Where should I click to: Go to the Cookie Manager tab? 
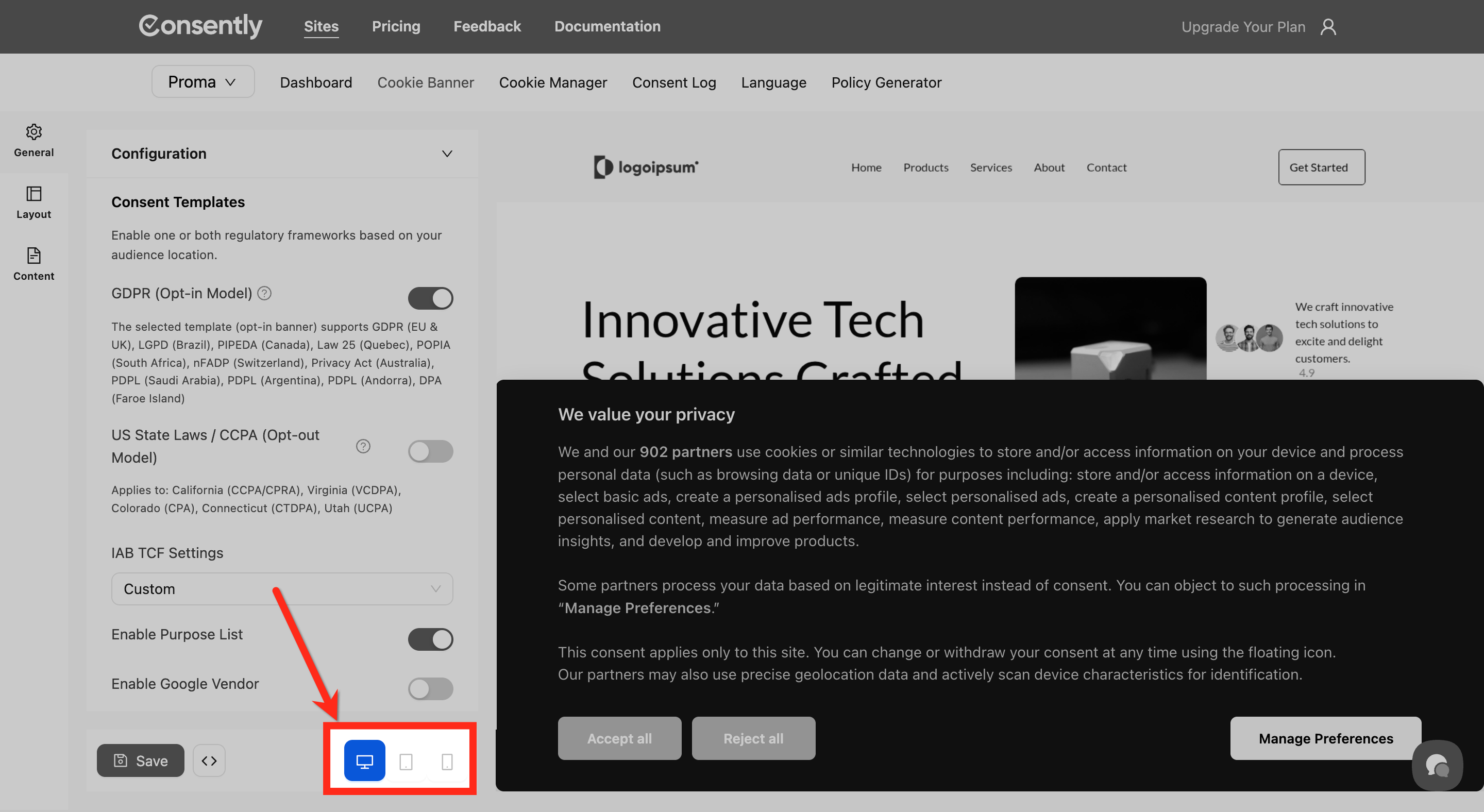pyautogui.click(x=552, y=82)
